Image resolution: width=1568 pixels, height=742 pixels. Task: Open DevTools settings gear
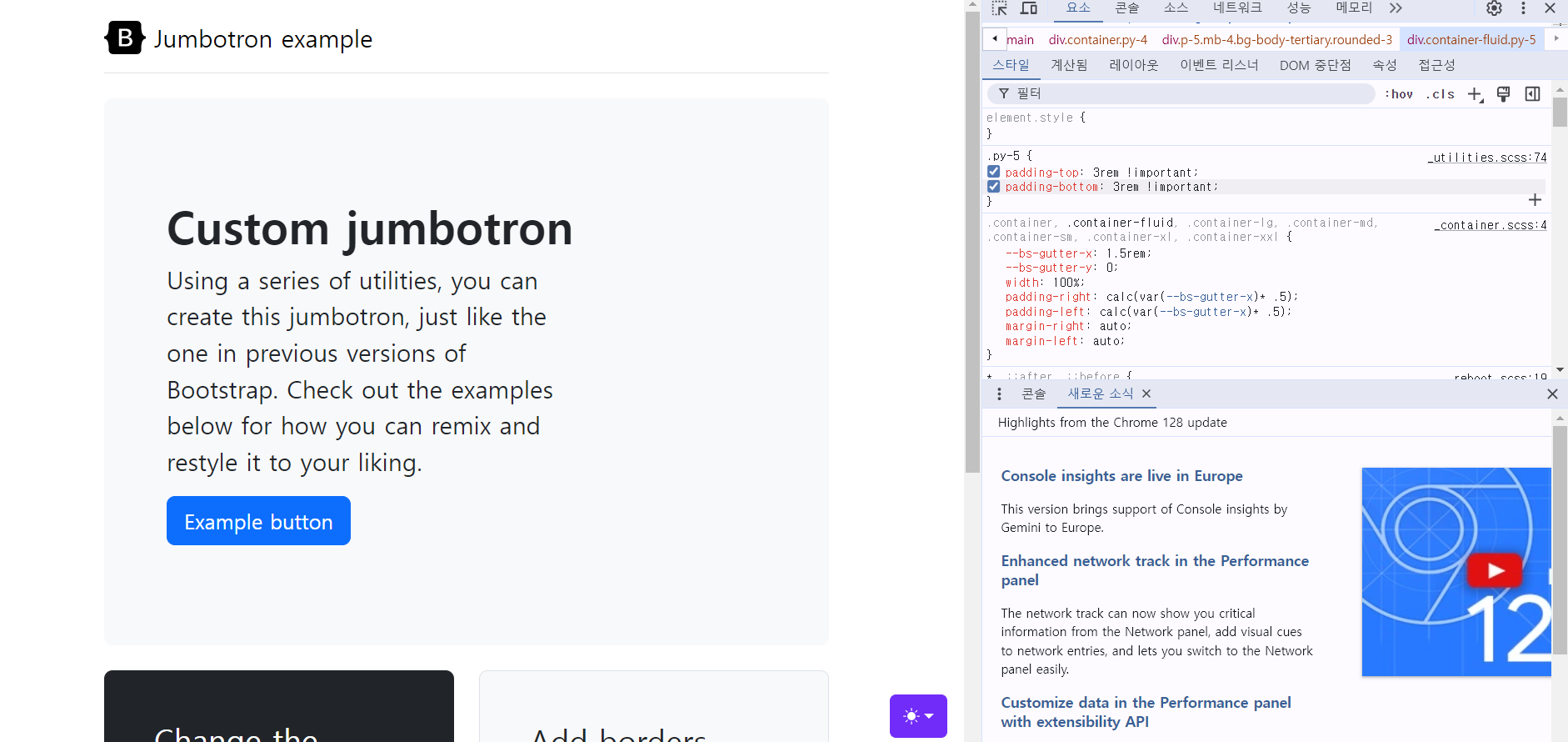[x=1494, y=8]
